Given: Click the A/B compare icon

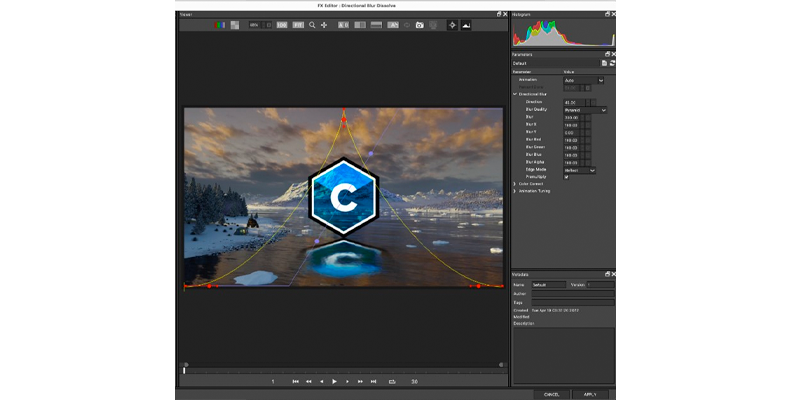Looking at the screenshot, I should coord(343,25).
